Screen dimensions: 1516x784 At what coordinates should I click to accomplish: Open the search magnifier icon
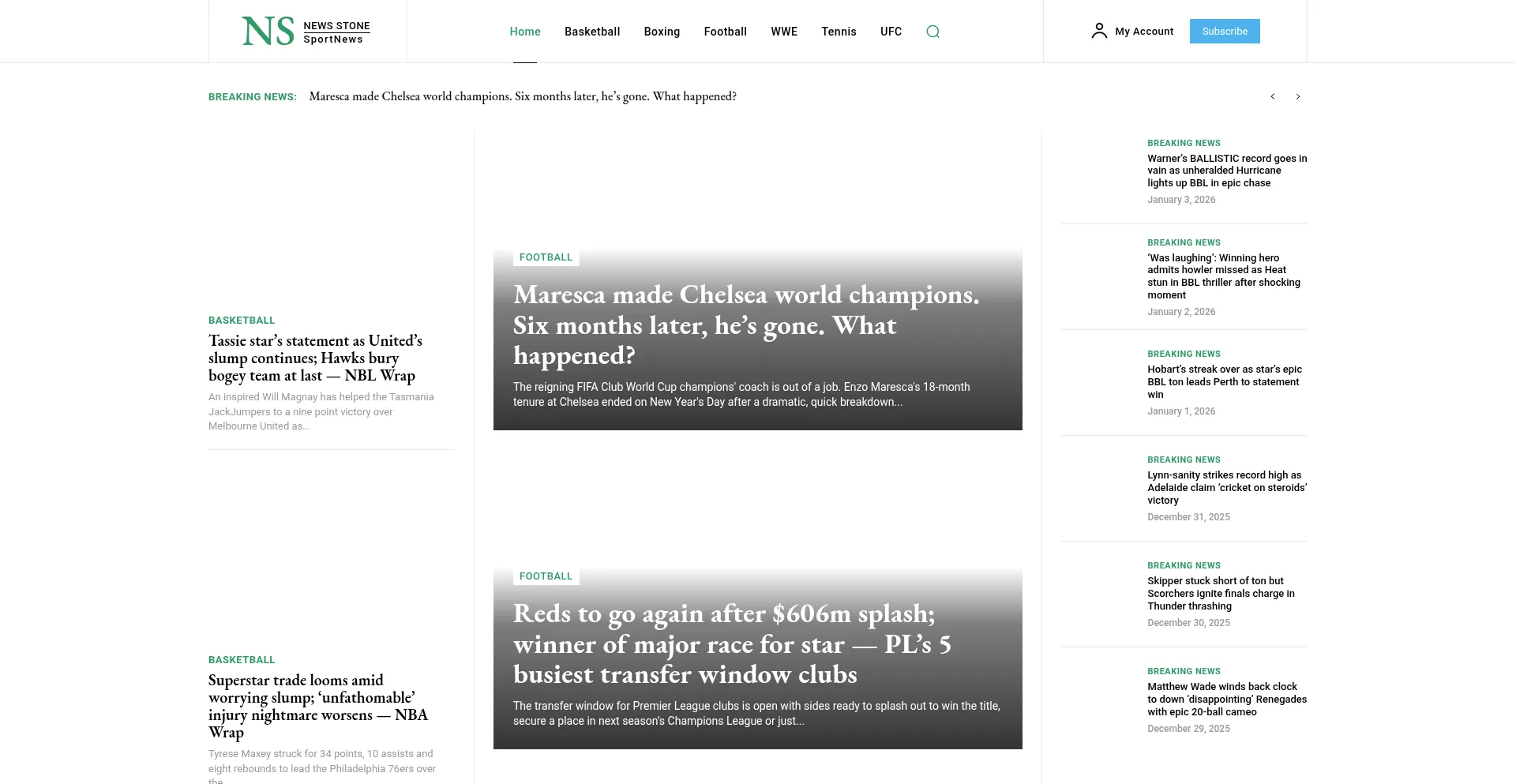point(932,32)
